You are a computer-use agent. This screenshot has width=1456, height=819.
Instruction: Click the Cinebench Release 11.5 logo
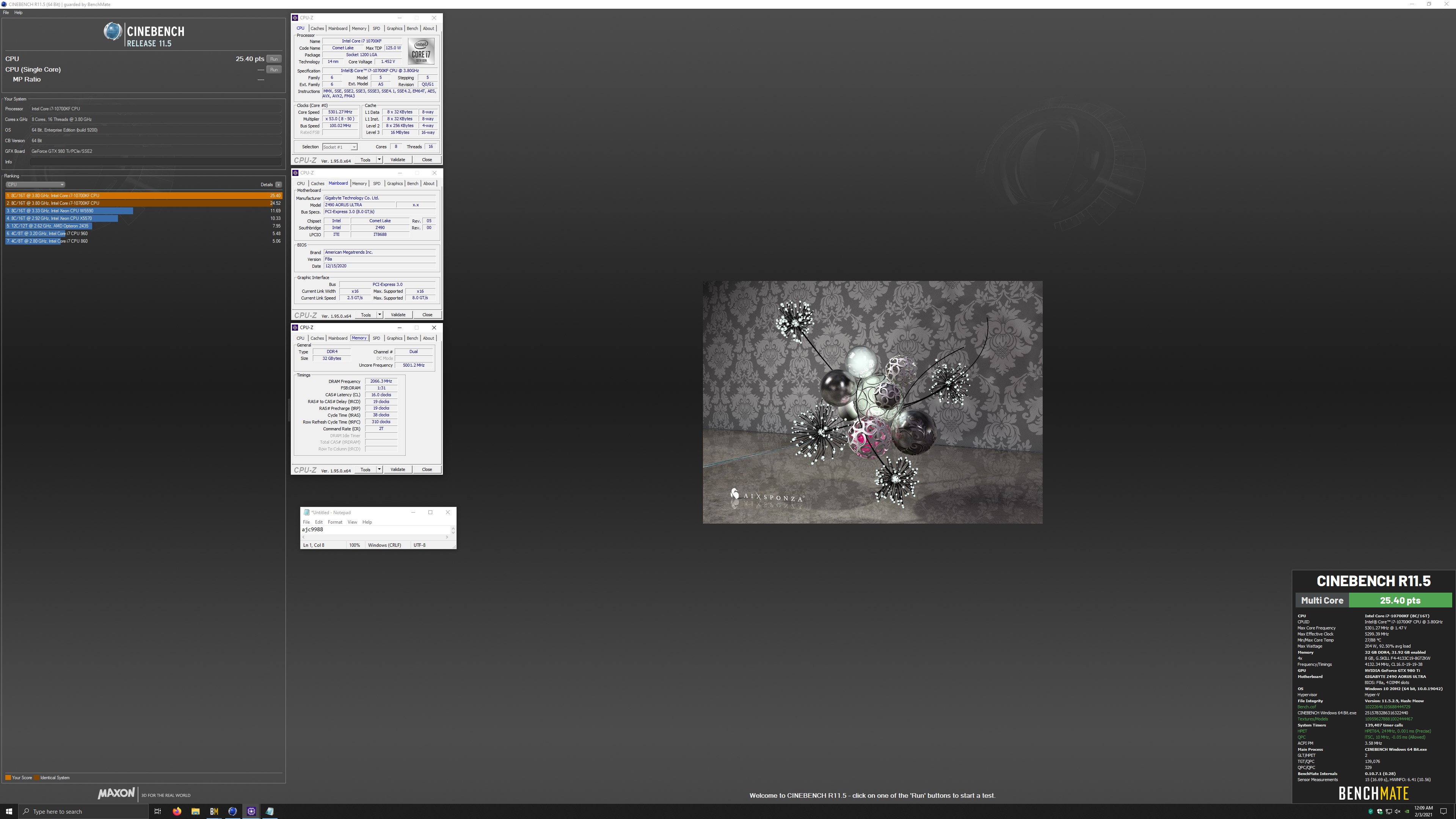pos(144,35)
